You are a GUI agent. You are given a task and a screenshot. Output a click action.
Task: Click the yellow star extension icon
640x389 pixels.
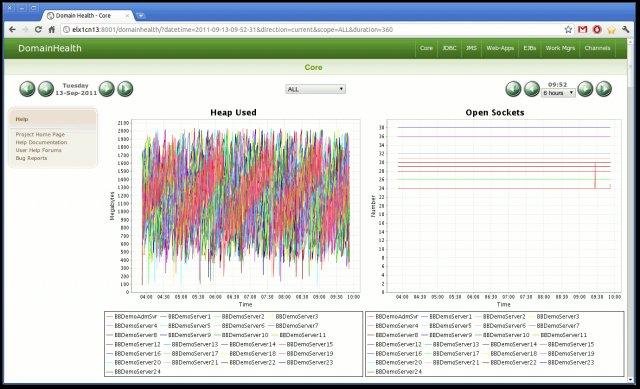[x=611, y=29]
